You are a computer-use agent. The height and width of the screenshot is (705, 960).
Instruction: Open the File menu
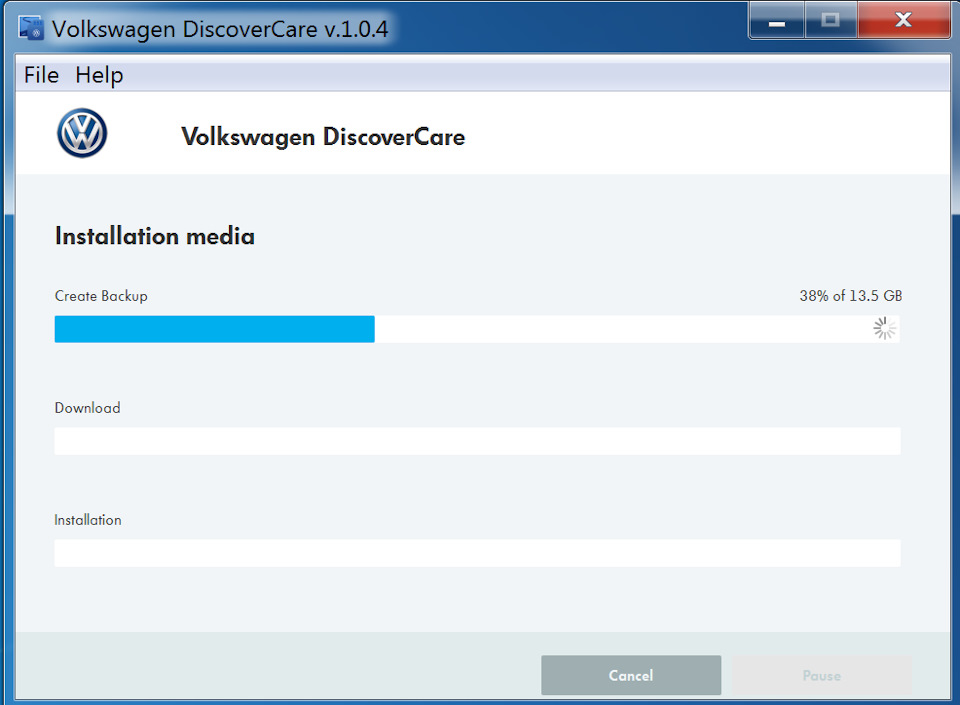pyautogui.click(x=41, y=75)
